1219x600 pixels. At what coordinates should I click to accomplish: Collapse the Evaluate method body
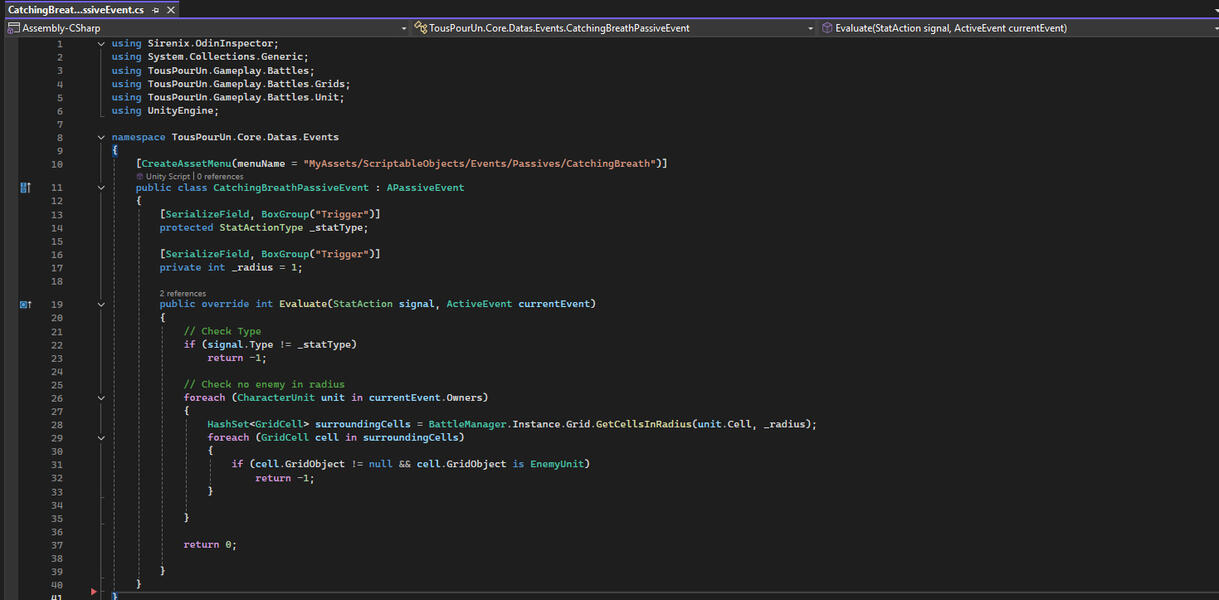pos(101,304)
